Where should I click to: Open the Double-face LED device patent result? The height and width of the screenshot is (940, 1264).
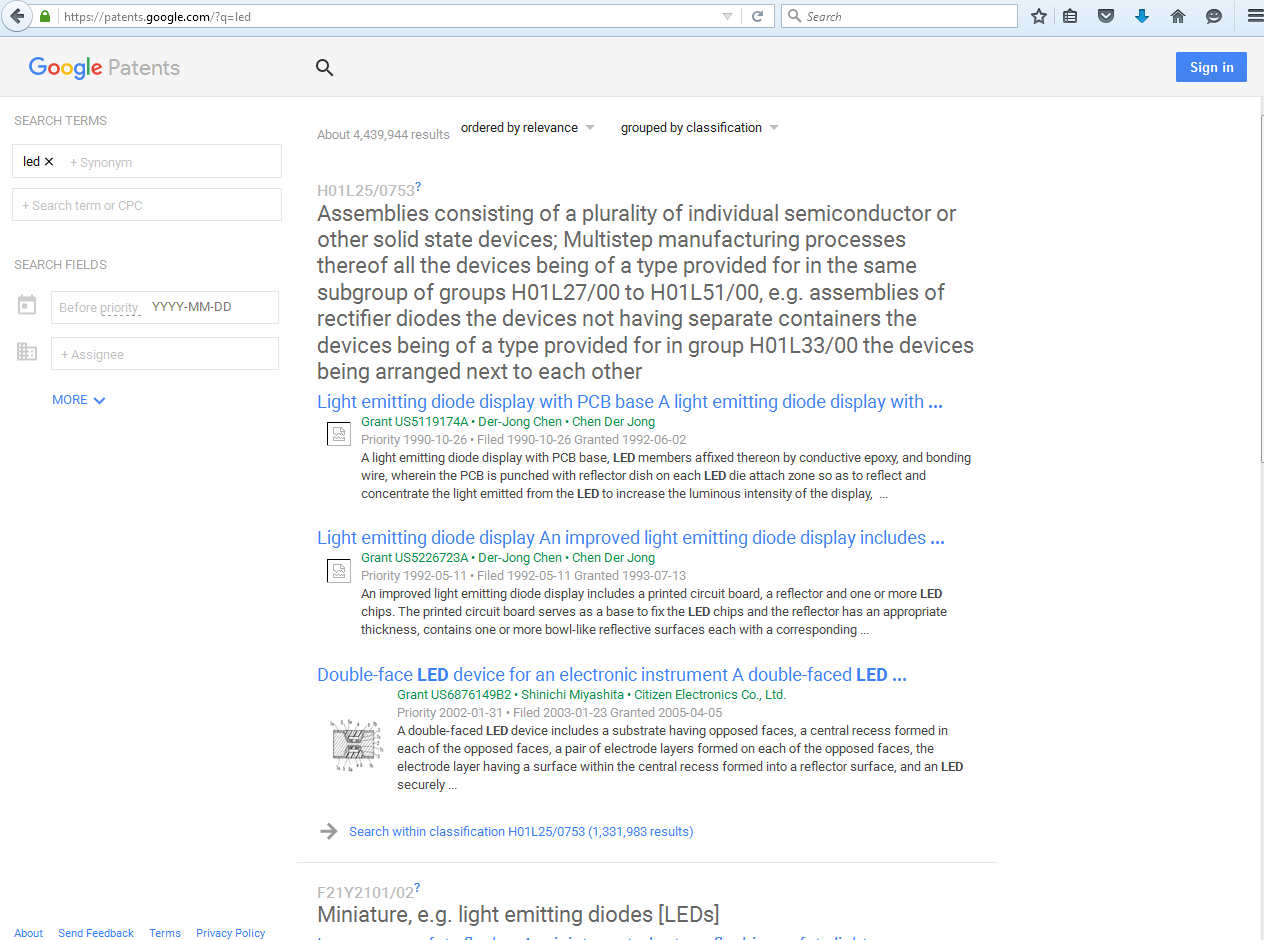(x=611, y=675)
